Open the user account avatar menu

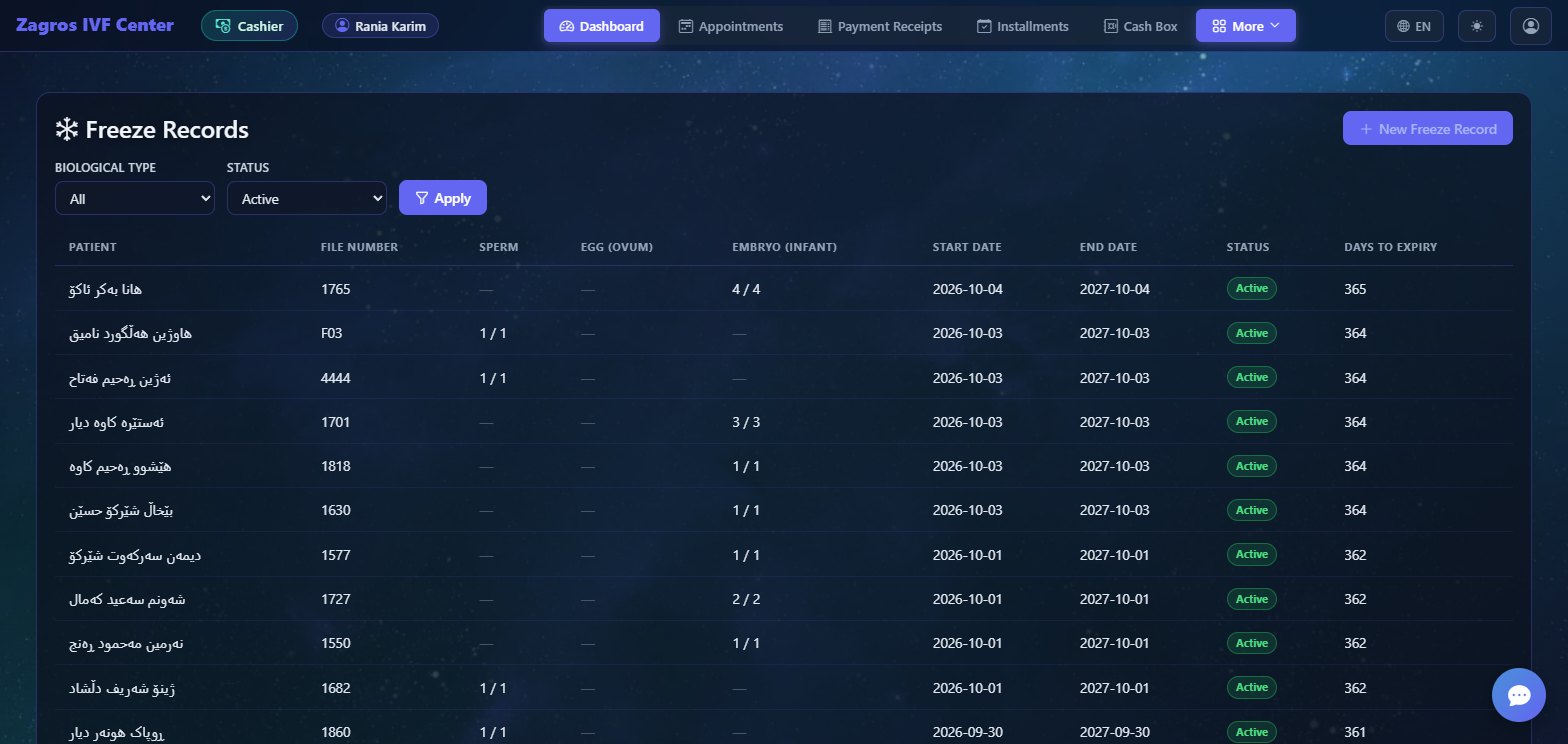click(x=1530, y=26)
